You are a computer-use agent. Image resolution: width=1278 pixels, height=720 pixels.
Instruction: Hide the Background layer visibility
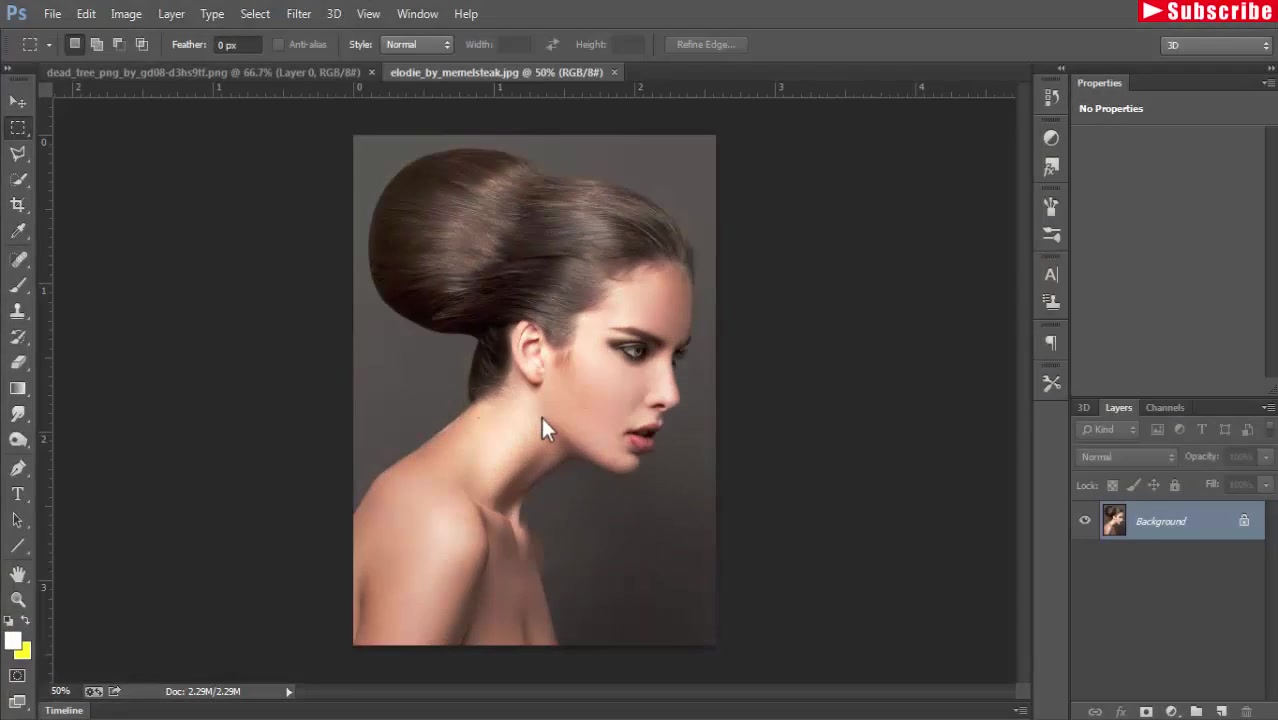(1085, 521)
